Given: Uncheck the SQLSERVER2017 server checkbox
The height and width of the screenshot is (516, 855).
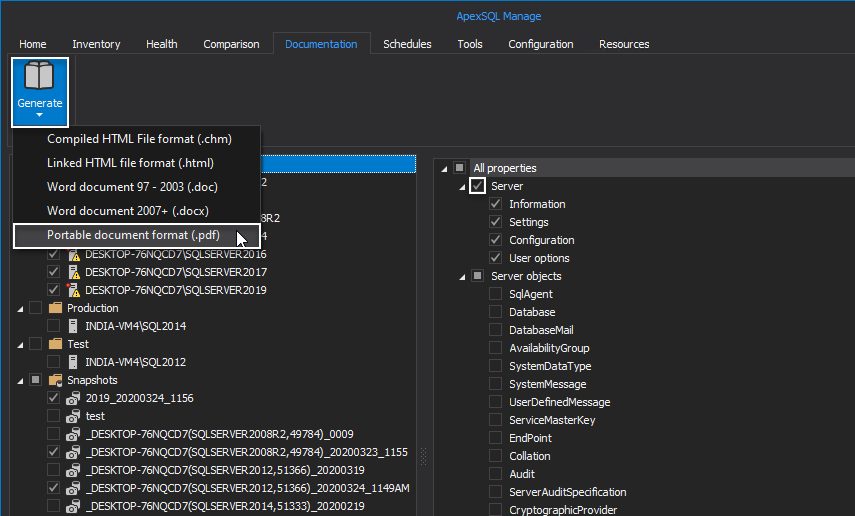Looking at the screenshot, I should [53, 272].
